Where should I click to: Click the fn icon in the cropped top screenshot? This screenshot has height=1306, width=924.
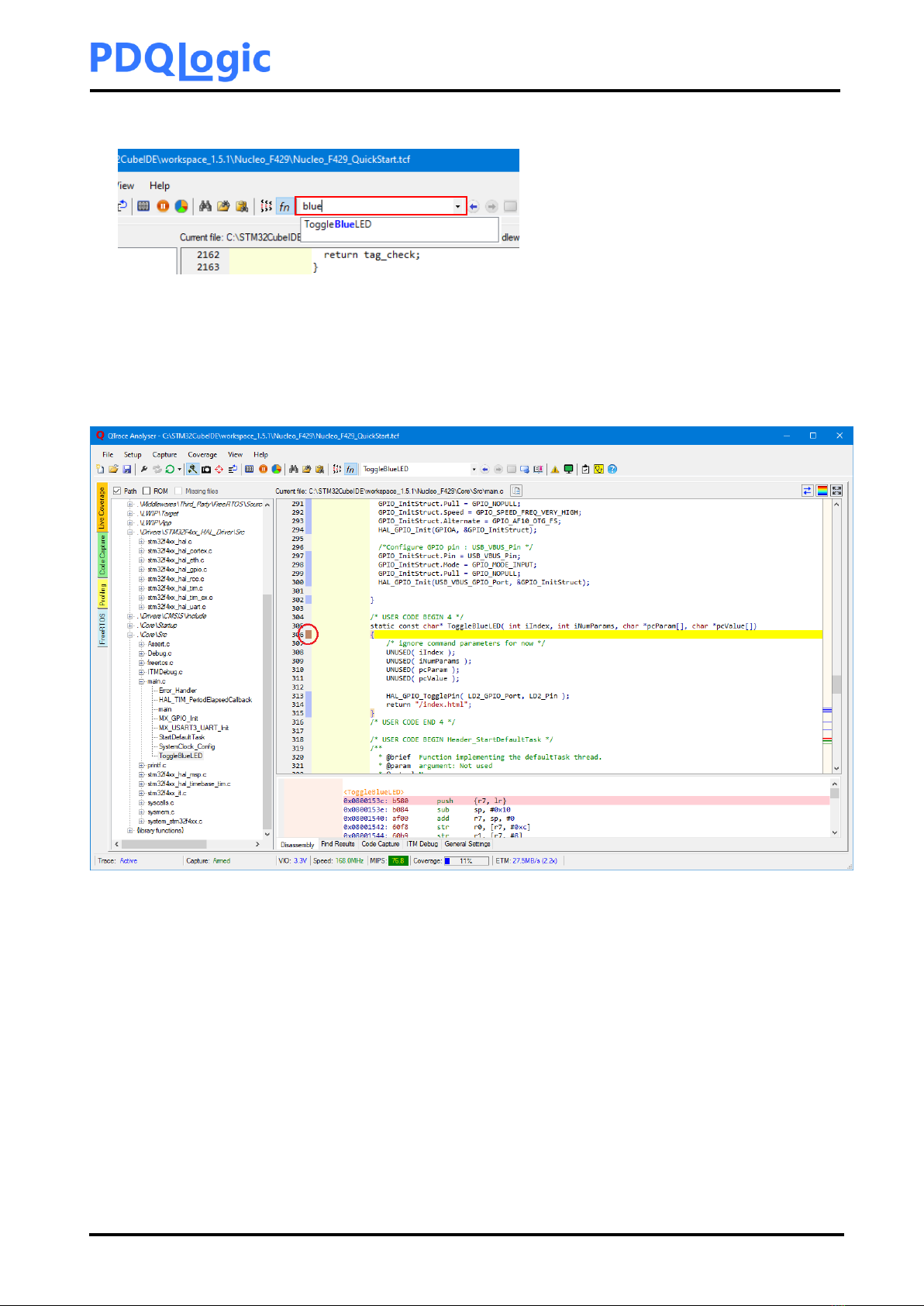284,206
